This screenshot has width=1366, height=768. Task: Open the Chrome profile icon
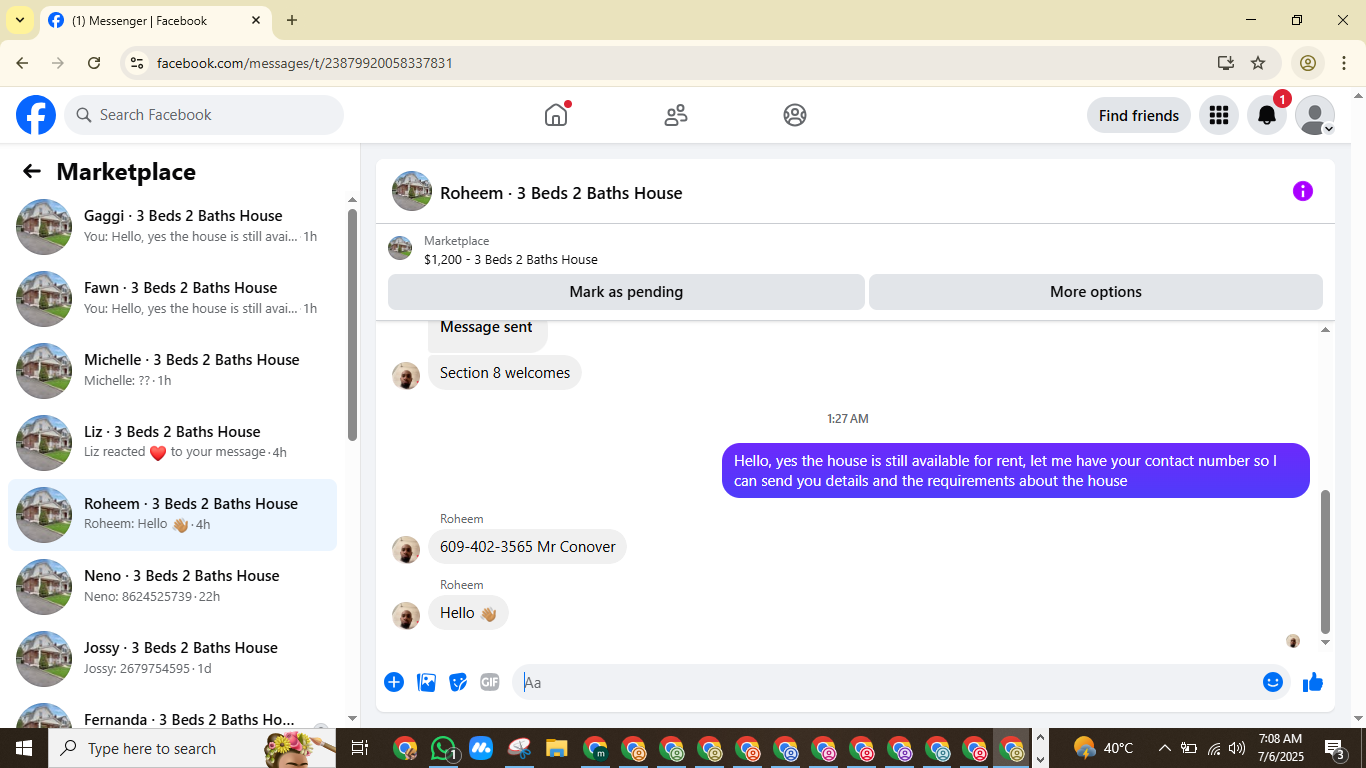point(1307,63)
